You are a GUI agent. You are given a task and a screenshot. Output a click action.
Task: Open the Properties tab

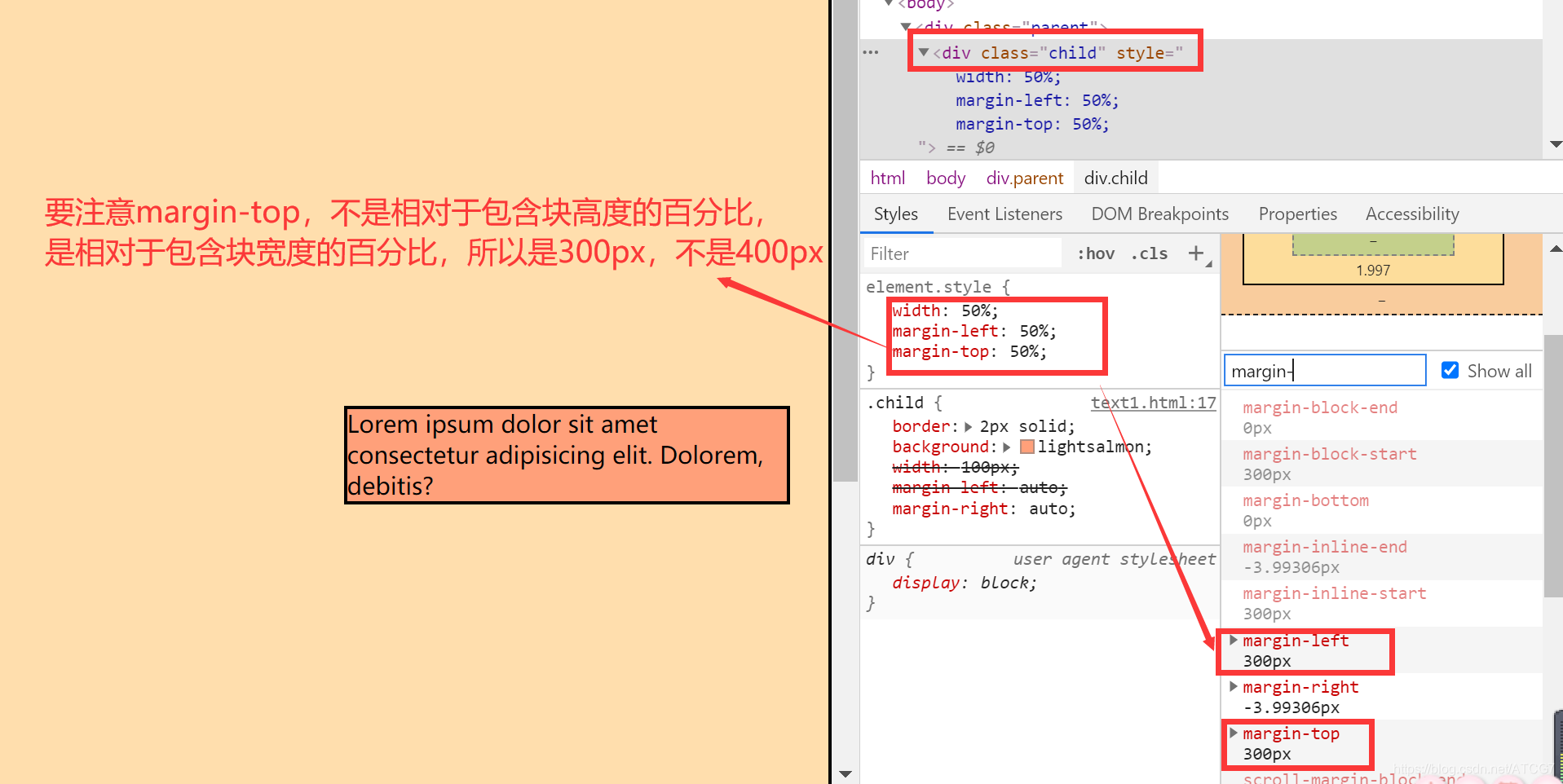tap(1297, 214)
